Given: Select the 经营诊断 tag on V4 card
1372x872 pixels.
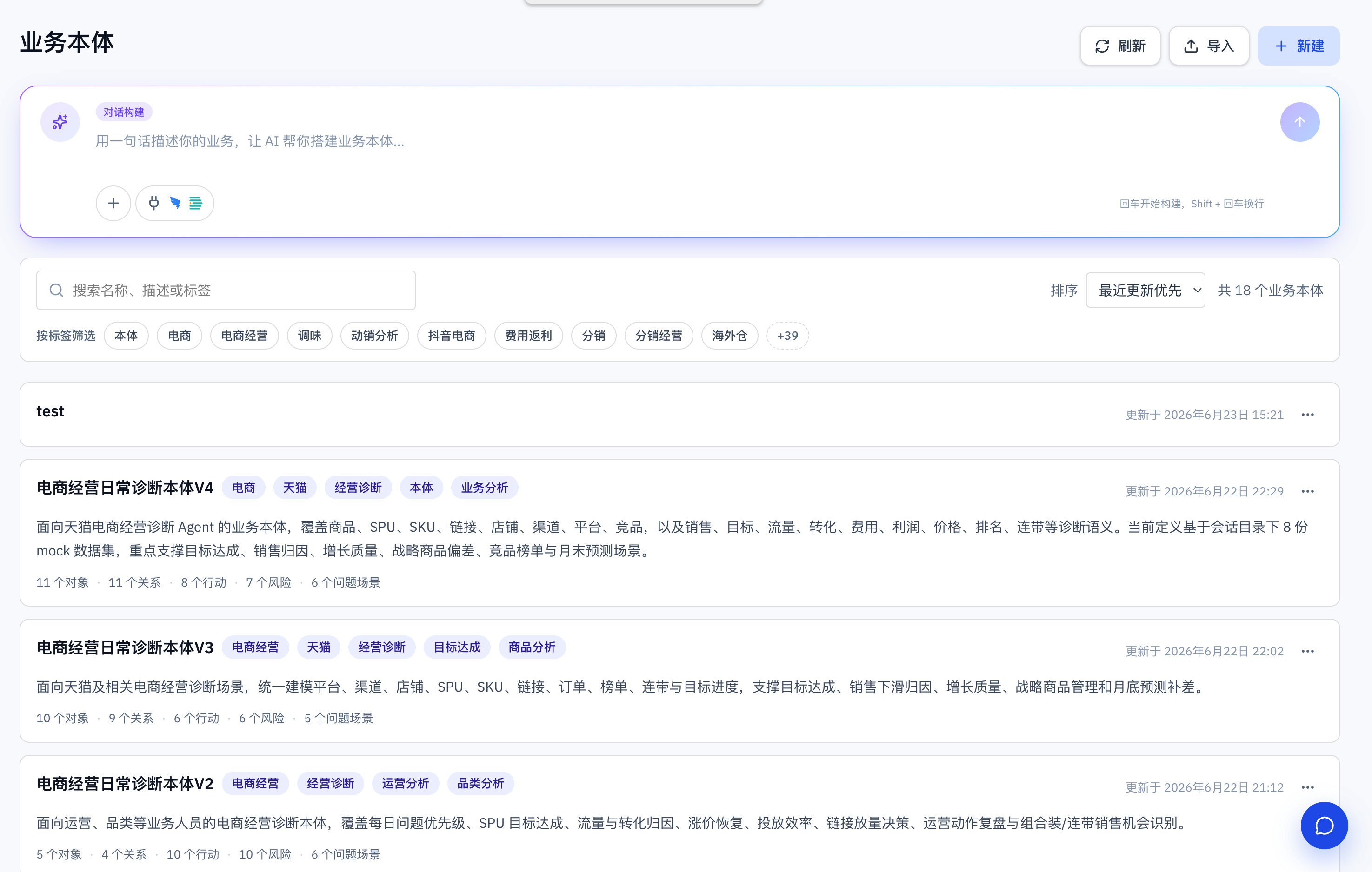Looking at the screenshot, I should [x=359, y=488].
